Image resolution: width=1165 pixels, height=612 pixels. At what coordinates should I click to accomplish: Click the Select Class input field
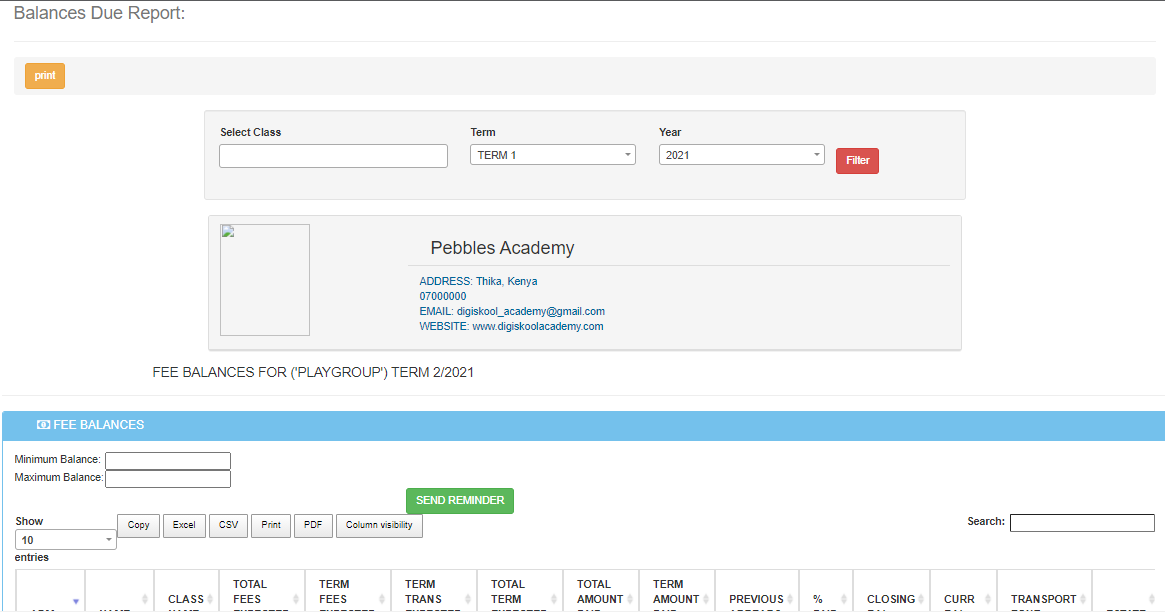coord(333,156)
